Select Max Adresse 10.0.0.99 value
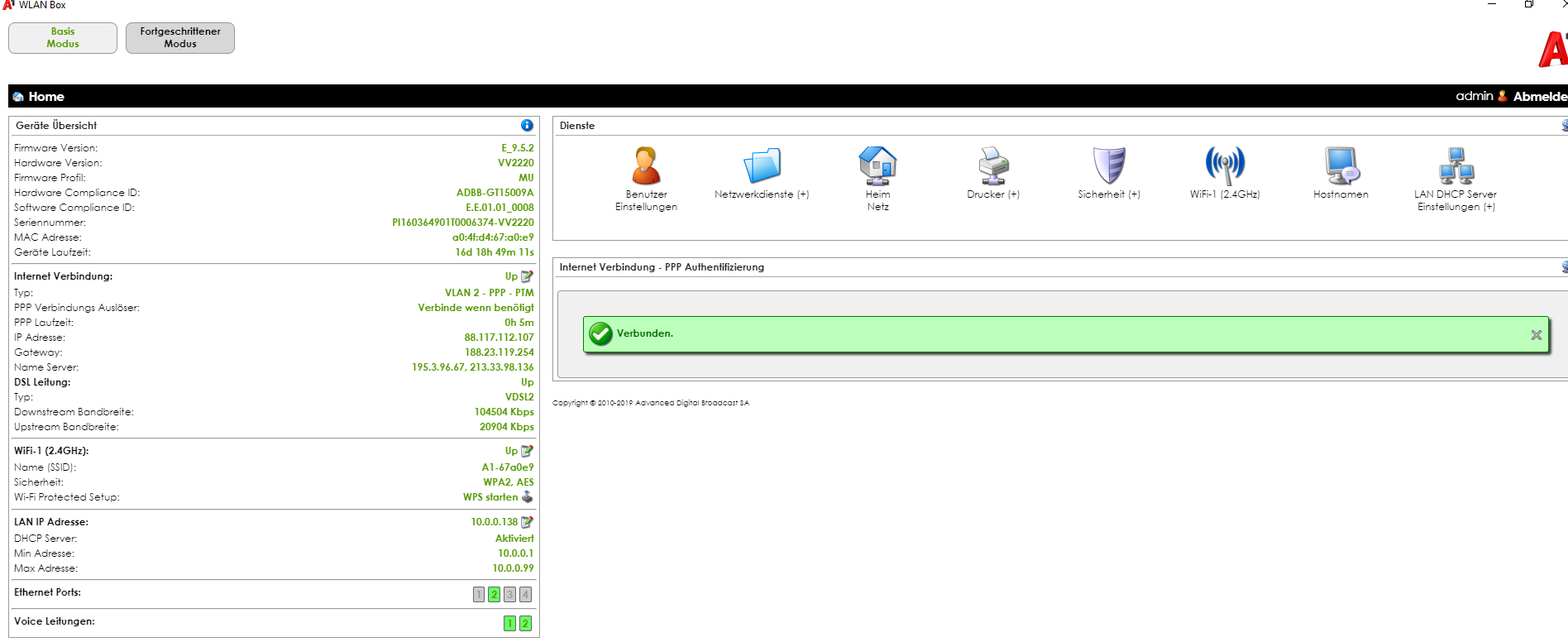Image resolution: width=1568 pixels, height=642 pixels. [514, 568]
